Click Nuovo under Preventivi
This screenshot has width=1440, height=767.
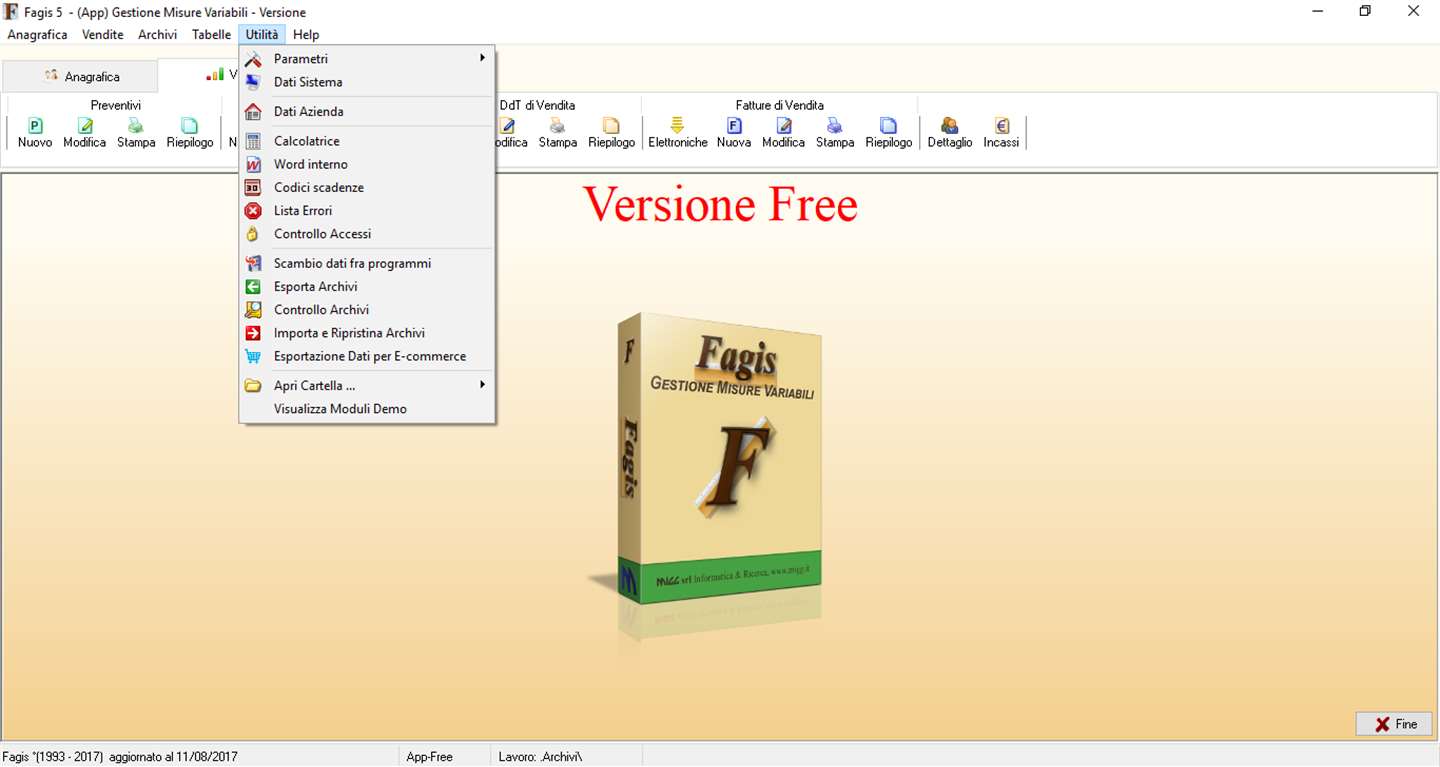pos(35,133)
